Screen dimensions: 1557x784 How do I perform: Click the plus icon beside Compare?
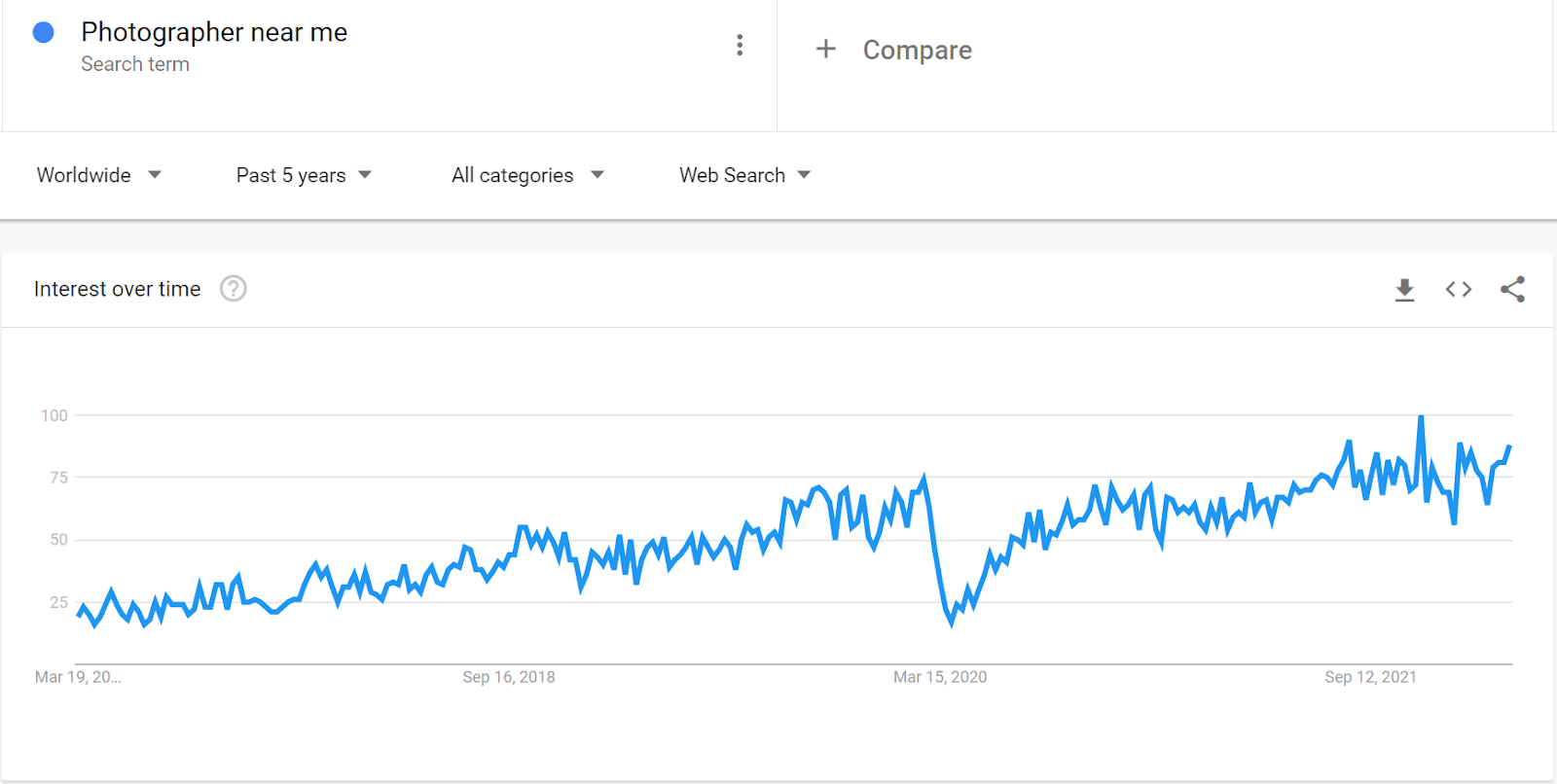click(x=825, y=49)
